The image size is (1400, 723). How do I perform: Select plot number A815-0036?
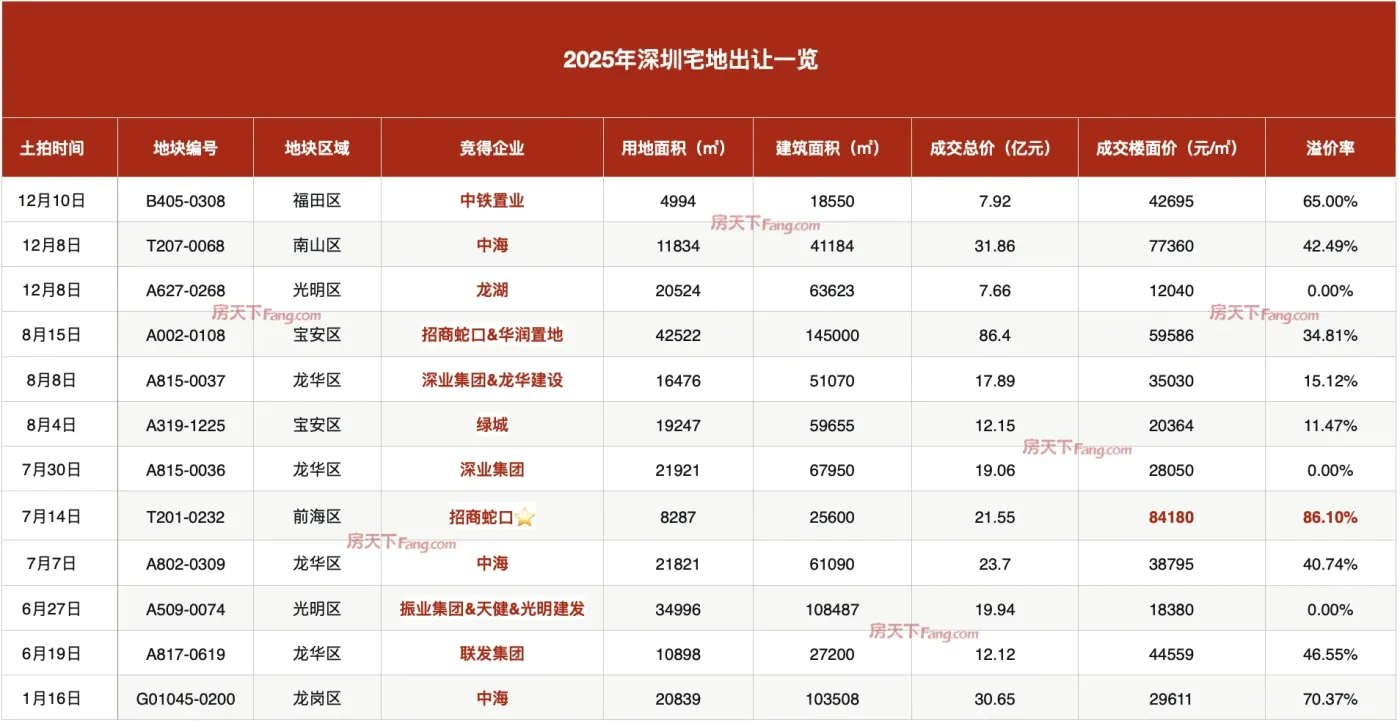[185, 470]
